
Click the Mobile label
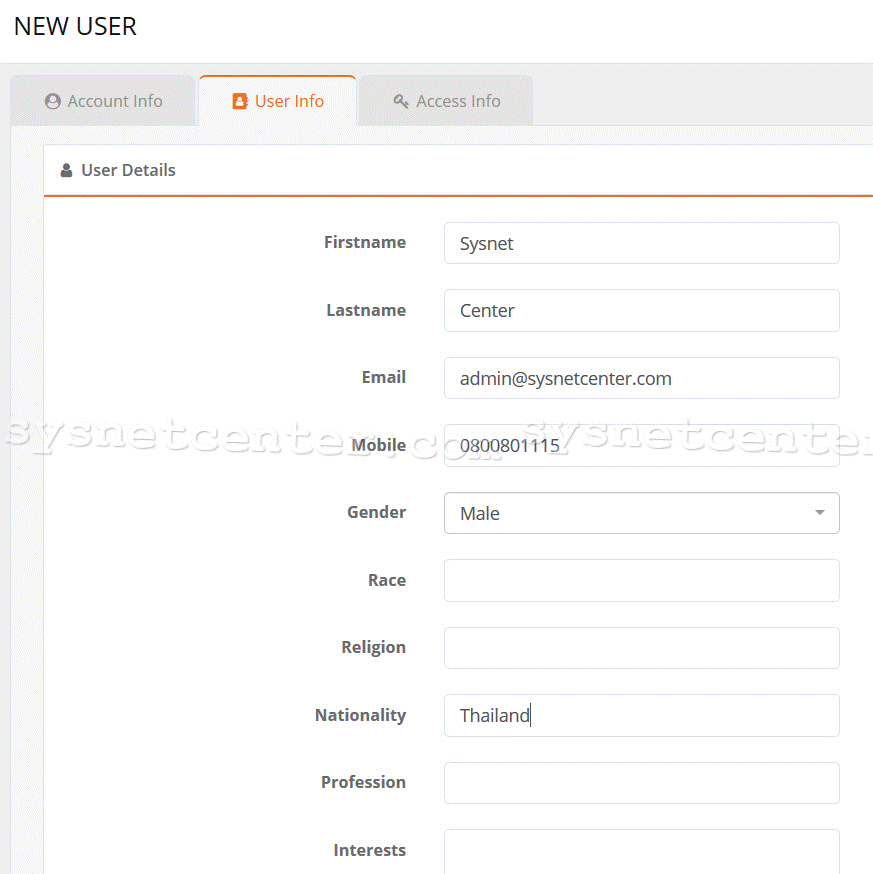379,445
